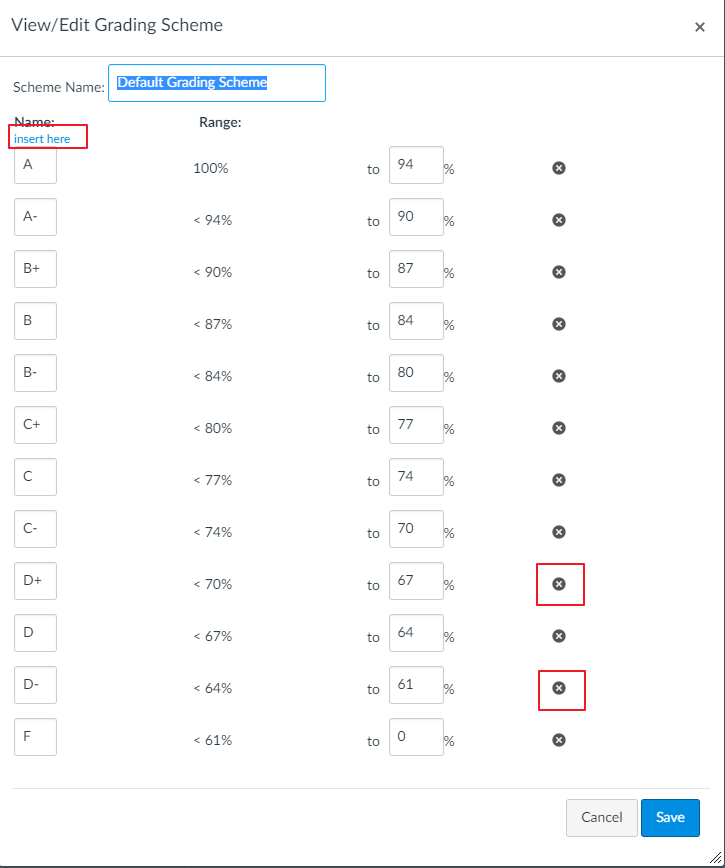This screenshot has height=868, width=725.
Task: Click the A grade name field
Action: [35, 165]
